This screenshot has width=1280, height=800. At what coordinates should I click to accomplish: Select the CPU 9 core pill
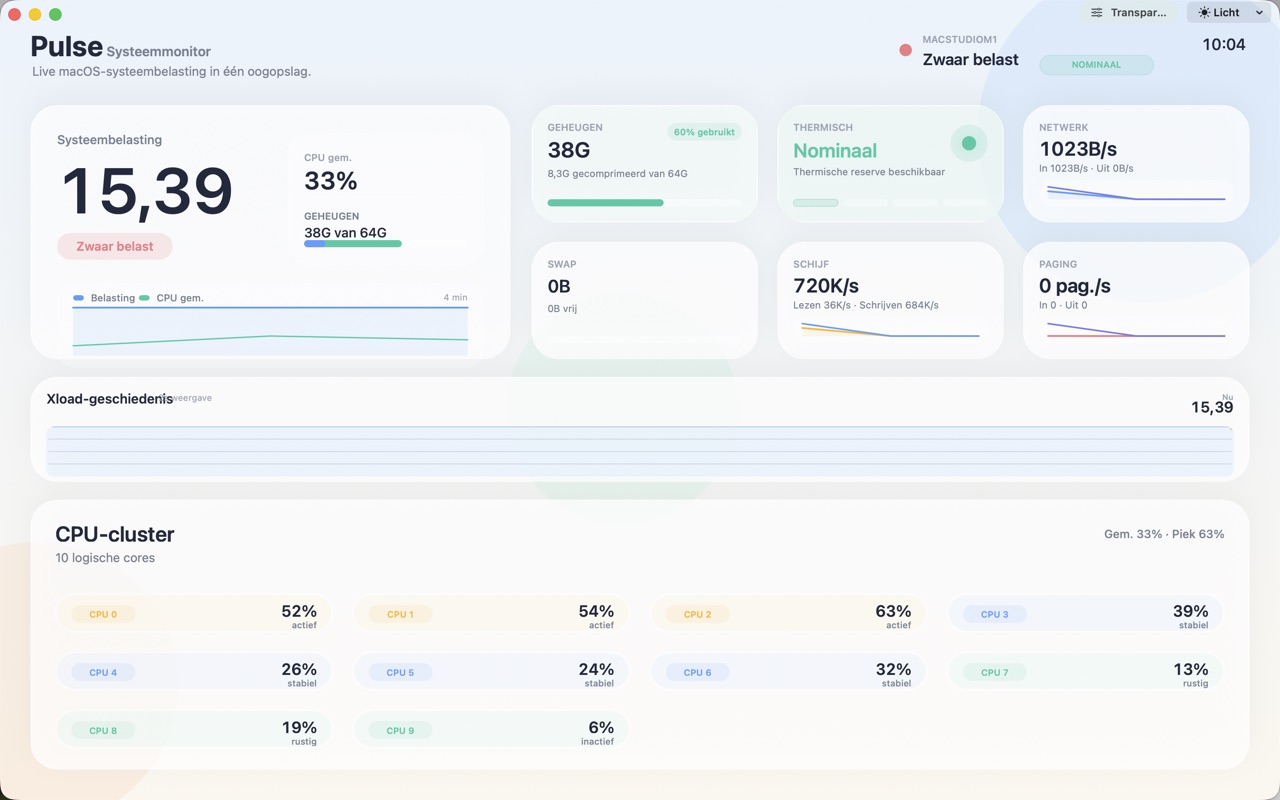tap(400, 730)
